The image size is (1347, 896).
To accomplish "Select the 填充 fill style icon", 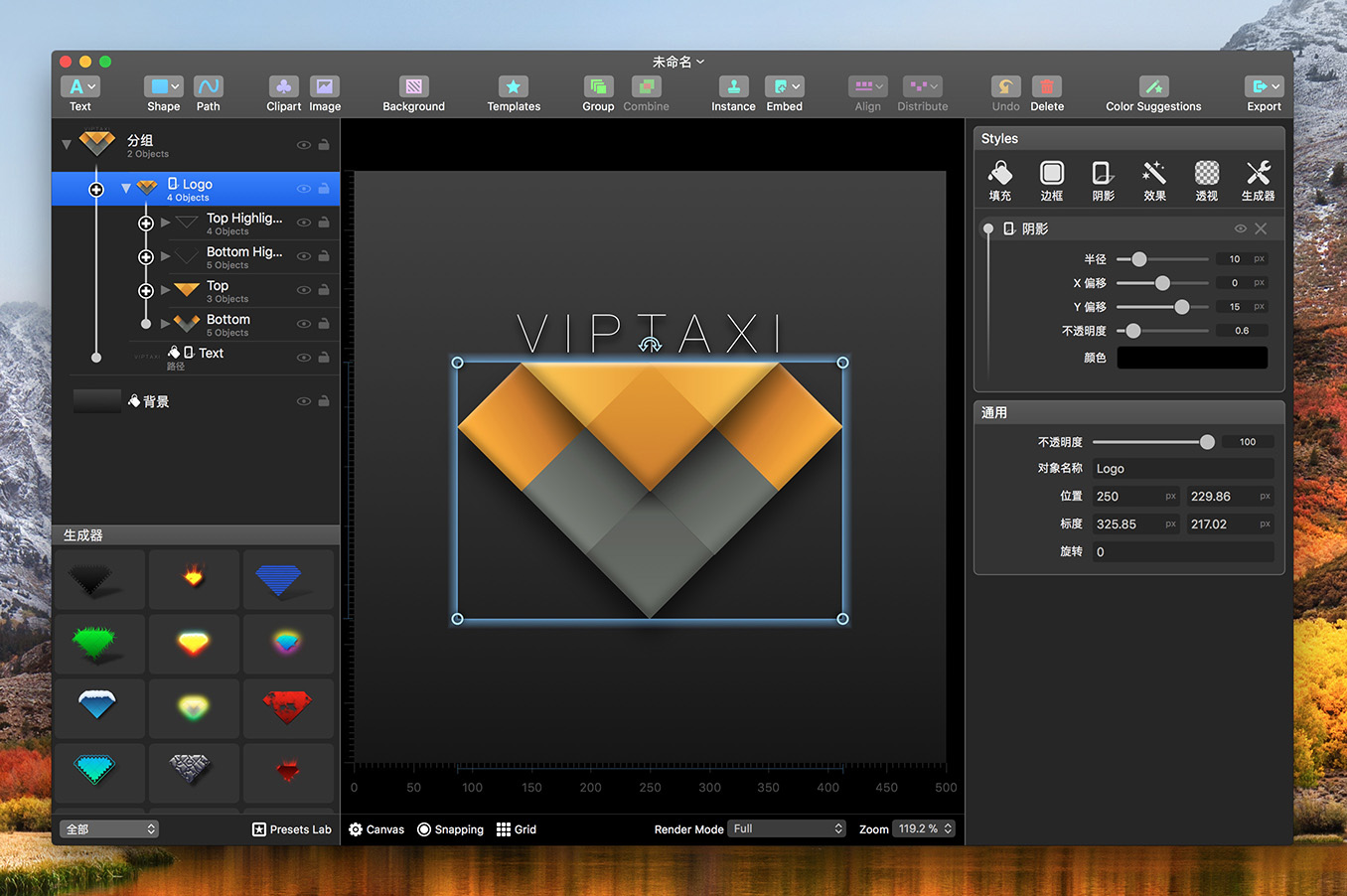I will click(1000, 181).
